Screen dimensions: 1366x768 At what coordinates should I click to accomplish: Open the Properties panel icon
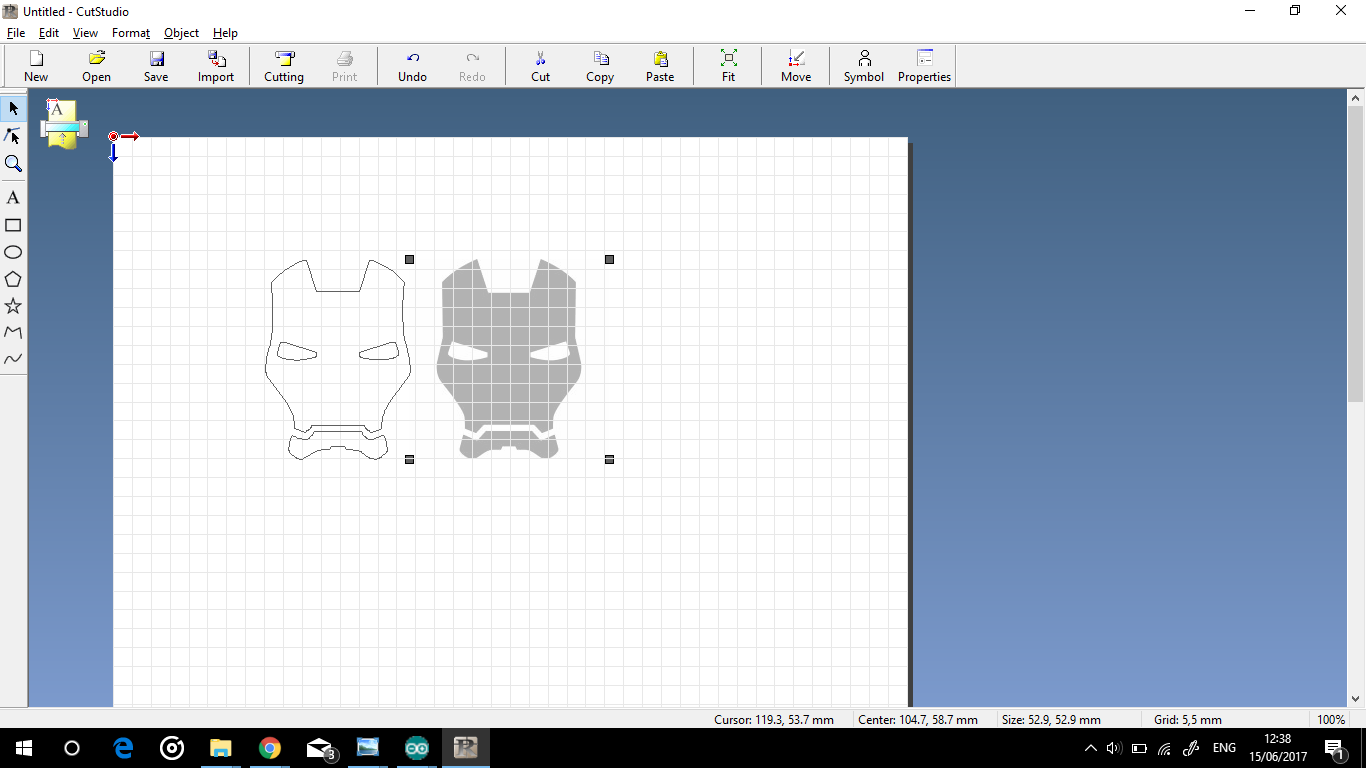[x=924, y=66]
